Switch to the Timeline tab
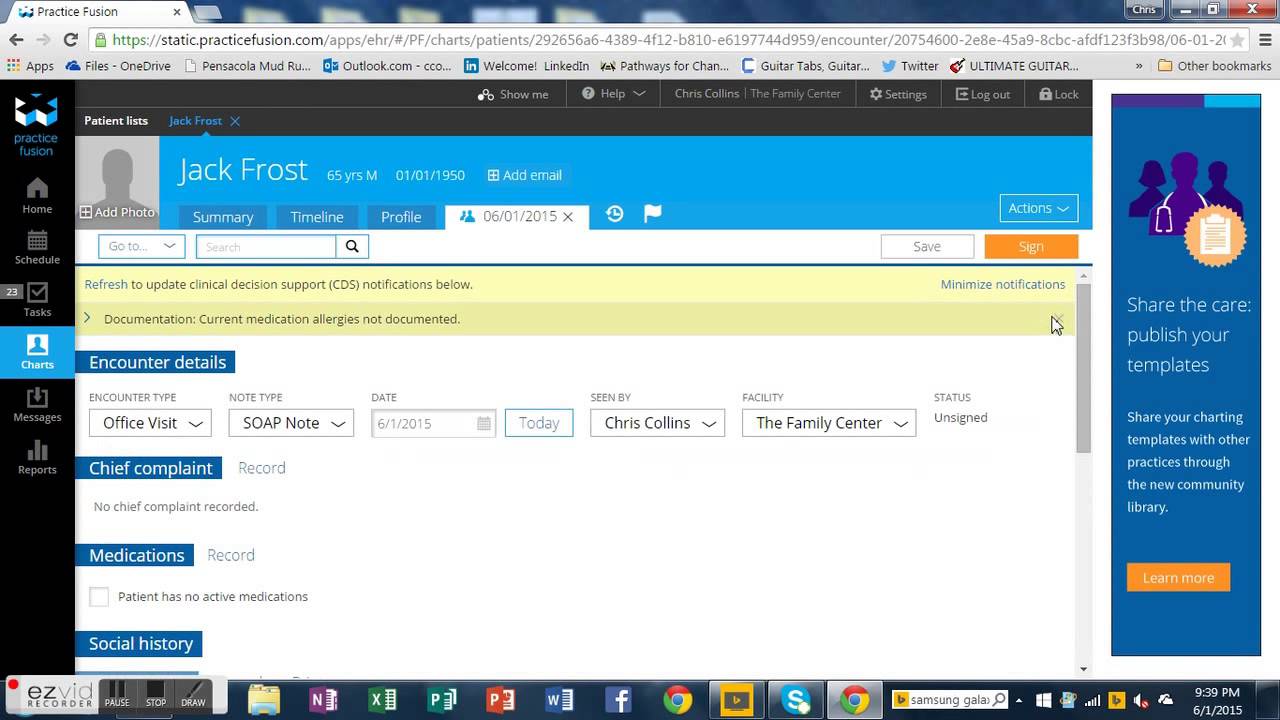The width and height of the screenshot is (1280, 720). 317,217
